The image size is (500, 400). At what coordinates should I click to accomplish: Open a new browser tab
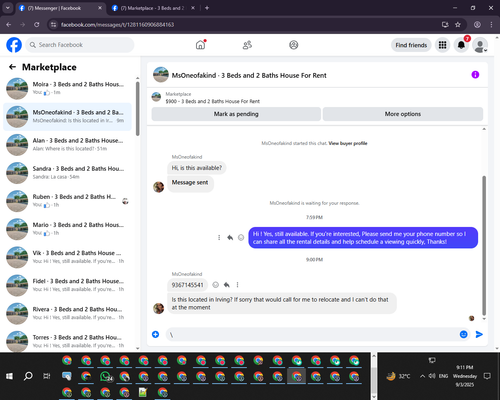click(207, 8)
